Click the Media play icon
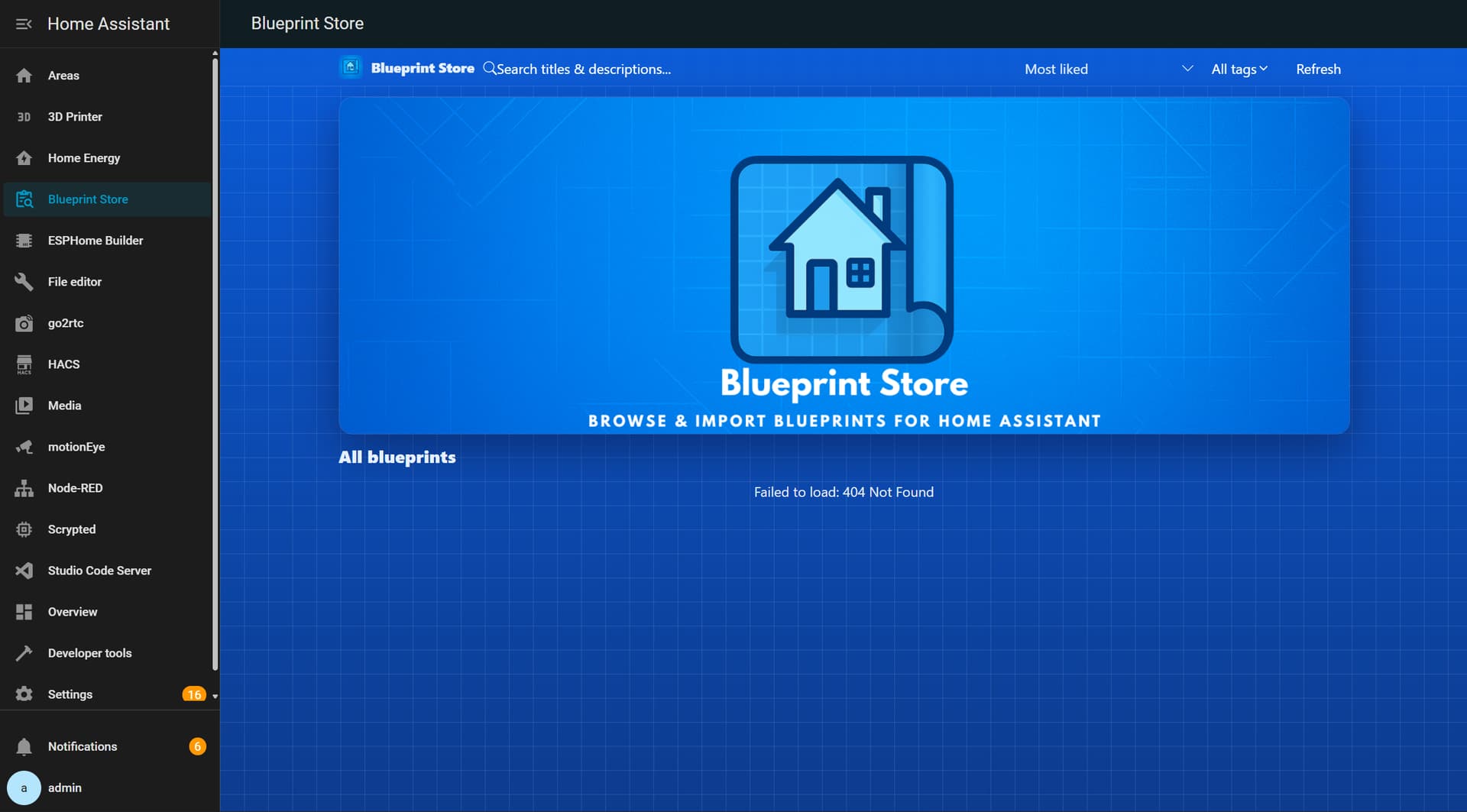Image resolution: width=1467 pixels, height=812 pixels. click(x=24, y=406)
